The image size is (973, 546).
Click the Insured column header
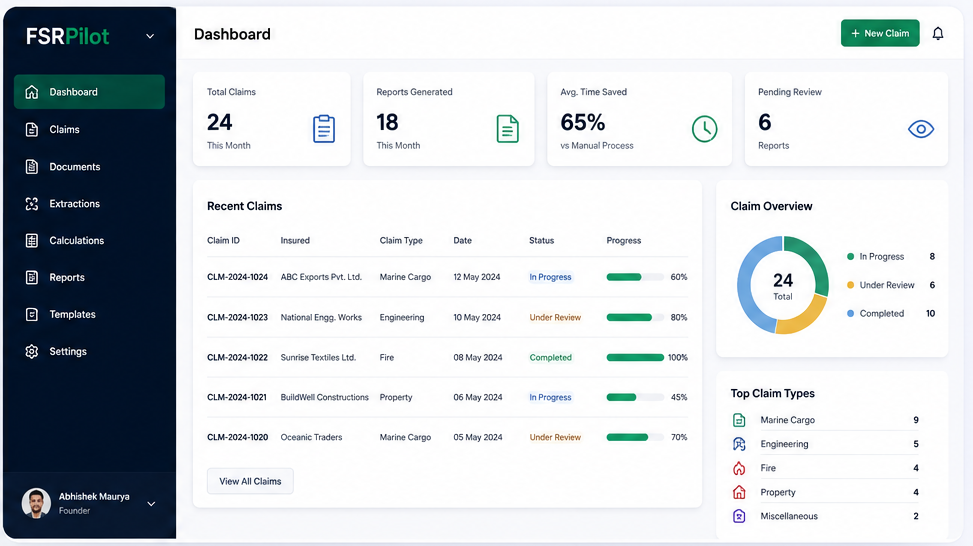pyautogui.click(x=295, y=240)
